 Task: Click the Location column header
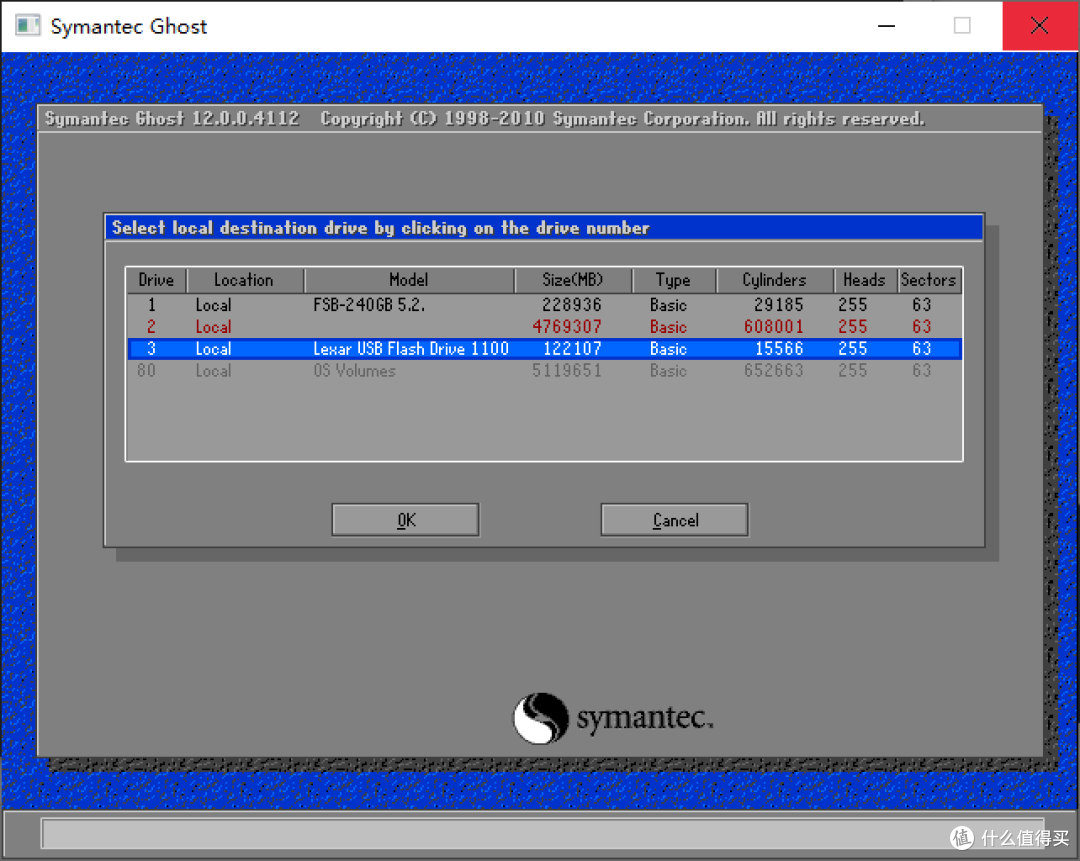(244, 280)
